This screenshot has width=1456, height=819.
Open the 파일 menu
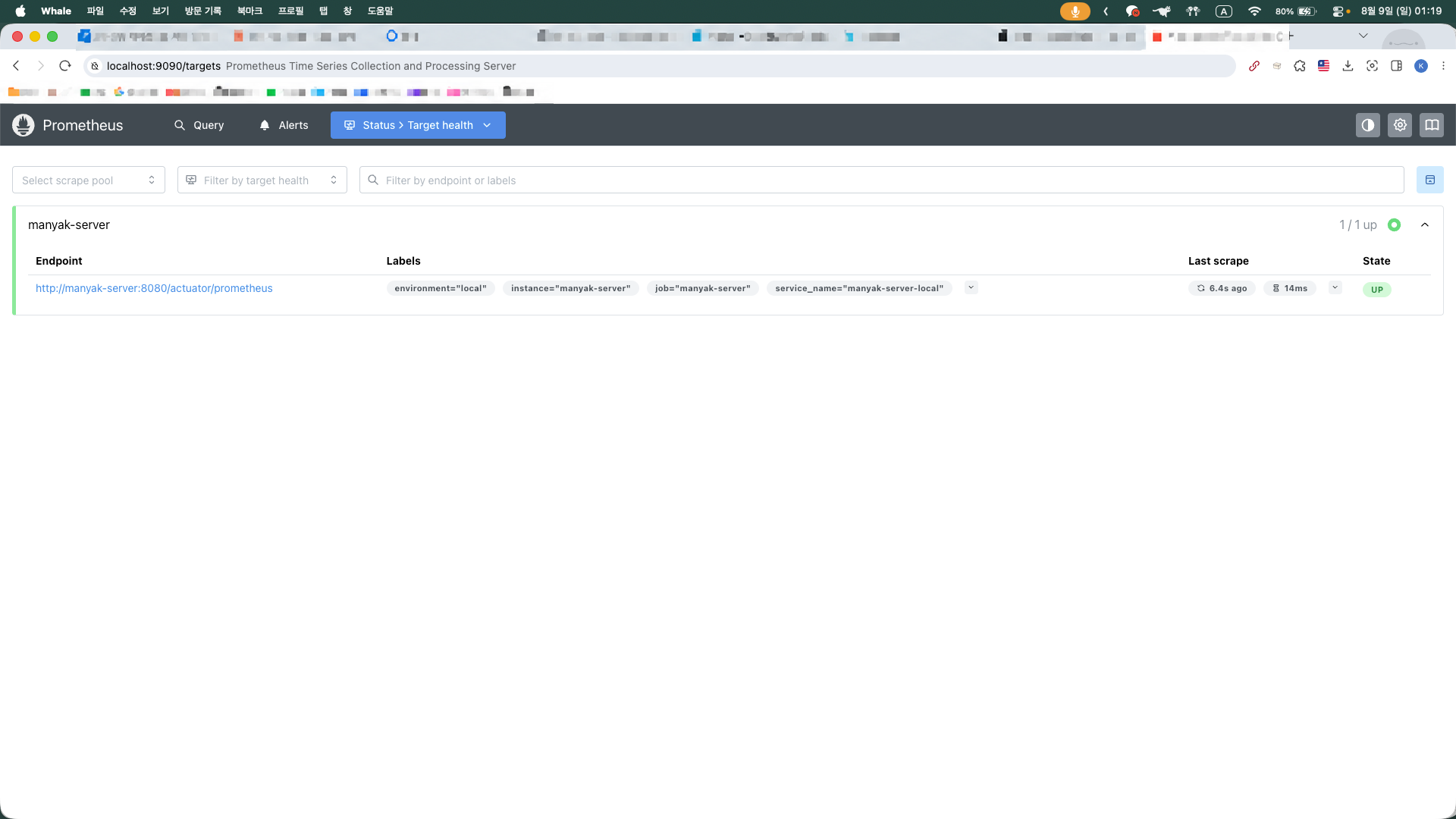point(96,11)
